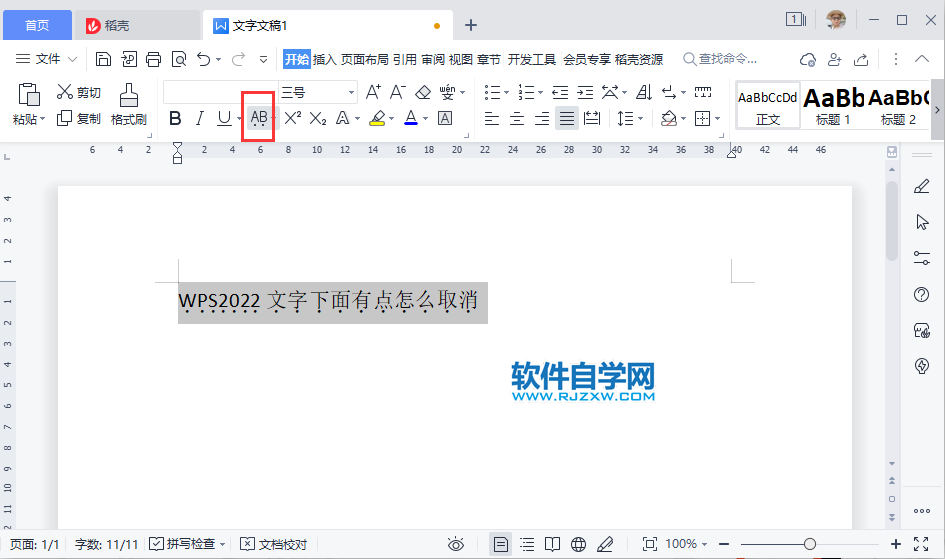Center align the paragraph
945x559 pixels.
[517, 118]
